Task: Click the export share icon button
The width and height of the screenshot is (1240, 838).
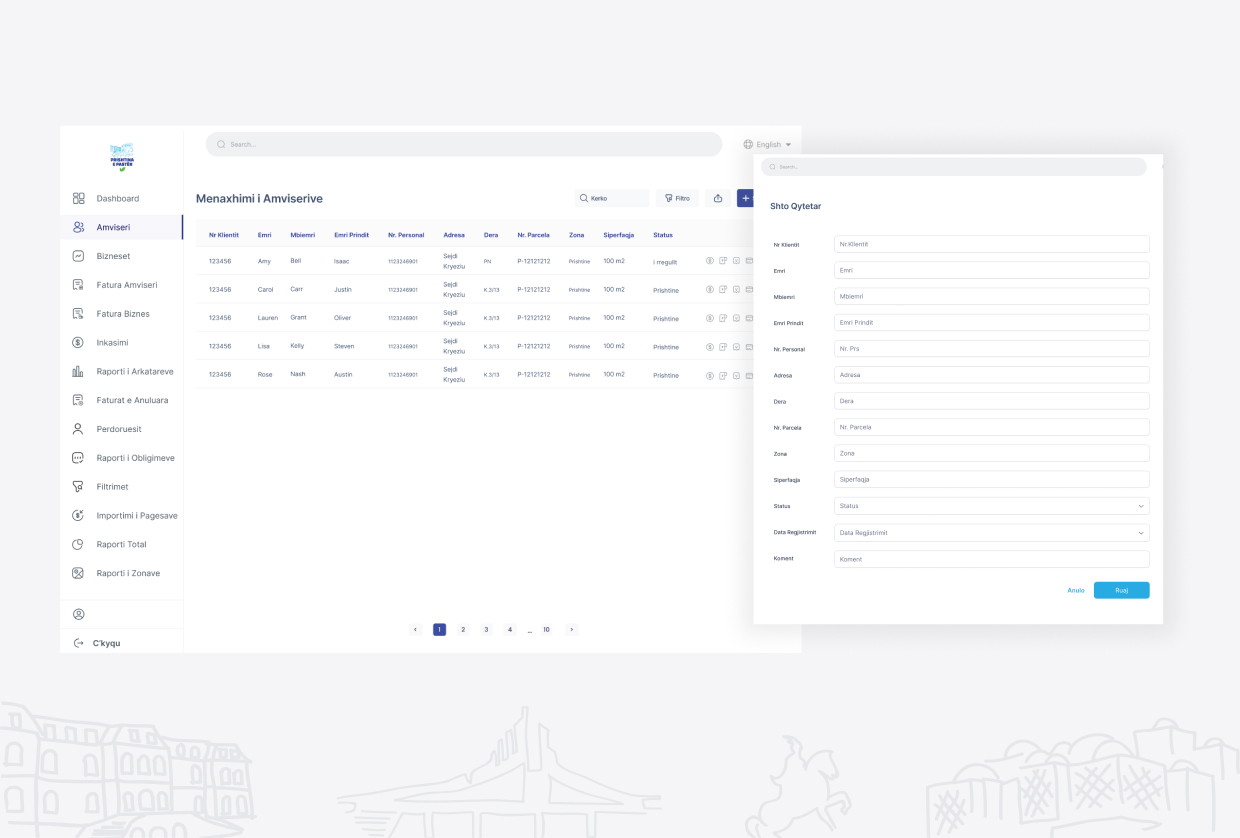Action: [x=717, y=198]
